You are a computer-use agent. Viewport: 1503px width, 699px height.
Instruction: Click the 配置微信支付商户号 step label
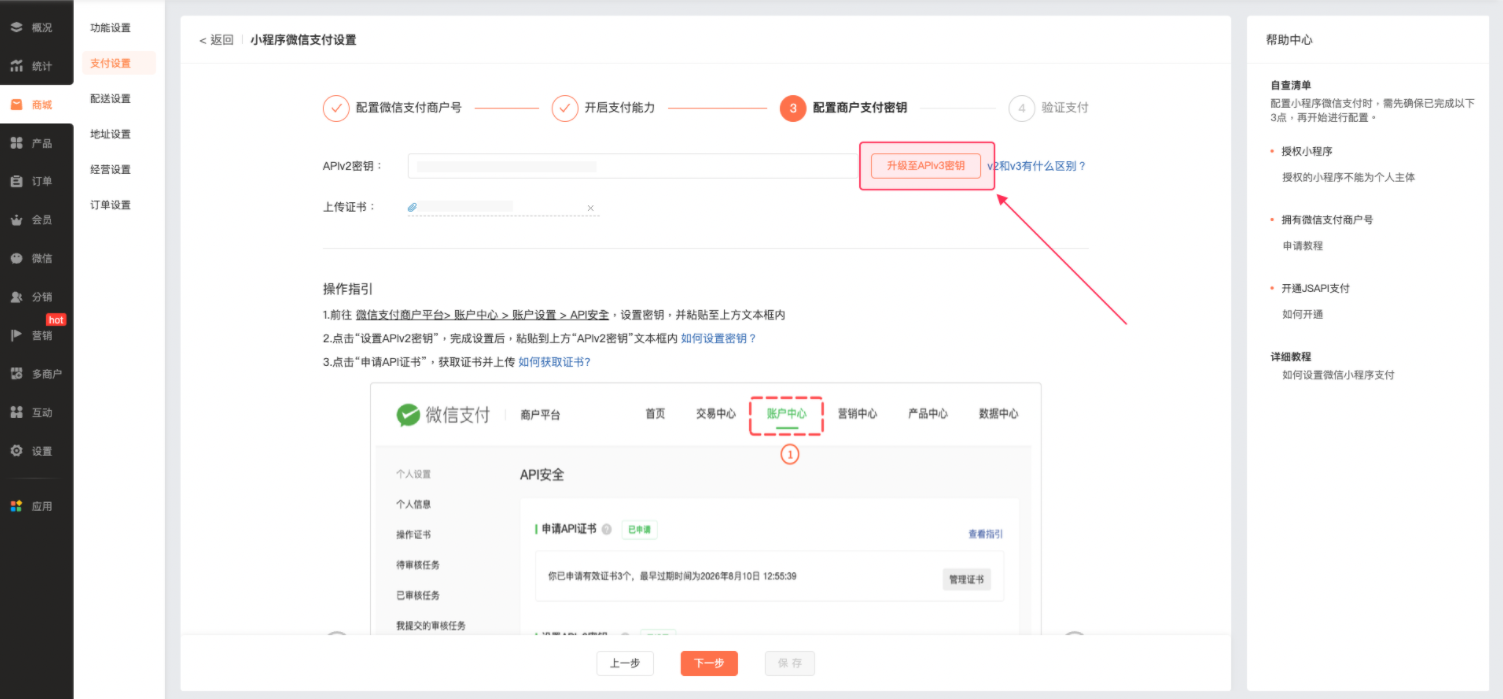click(x=409, y=108)
